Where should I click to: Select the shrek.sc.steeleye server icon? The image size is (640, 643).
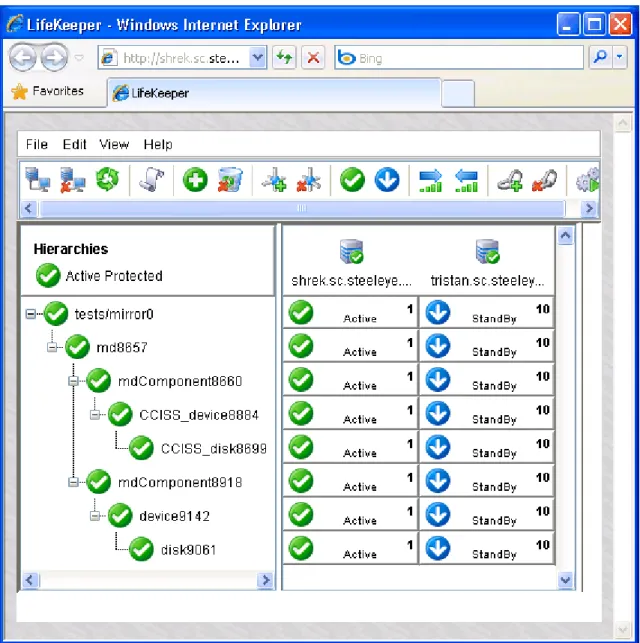(351, 251)
